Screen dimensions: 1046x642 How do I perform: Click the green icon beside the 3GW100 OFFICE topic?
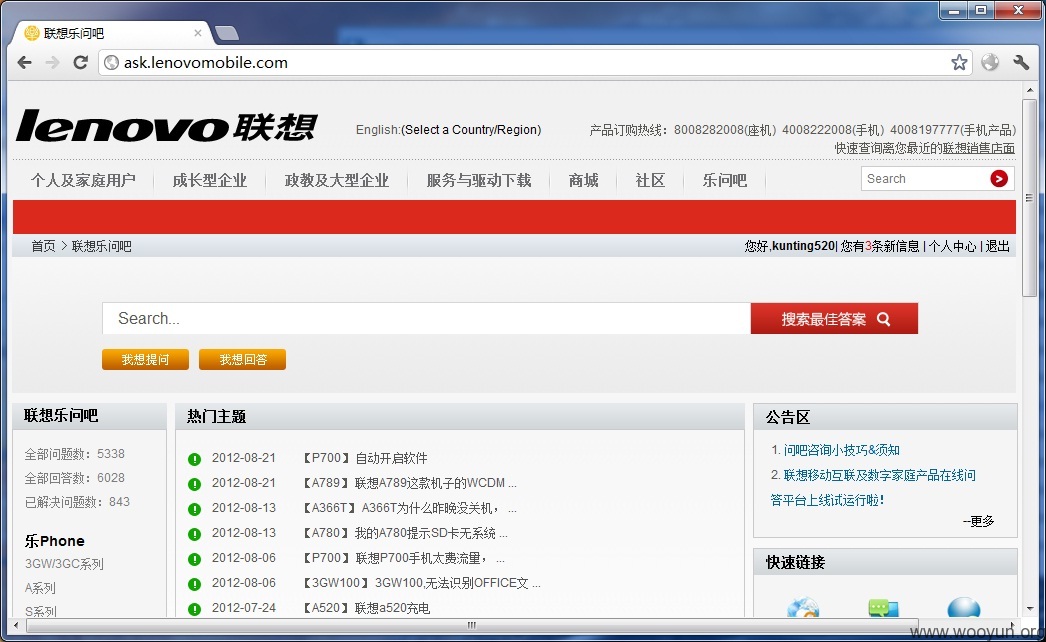click(x=194, y=584)
